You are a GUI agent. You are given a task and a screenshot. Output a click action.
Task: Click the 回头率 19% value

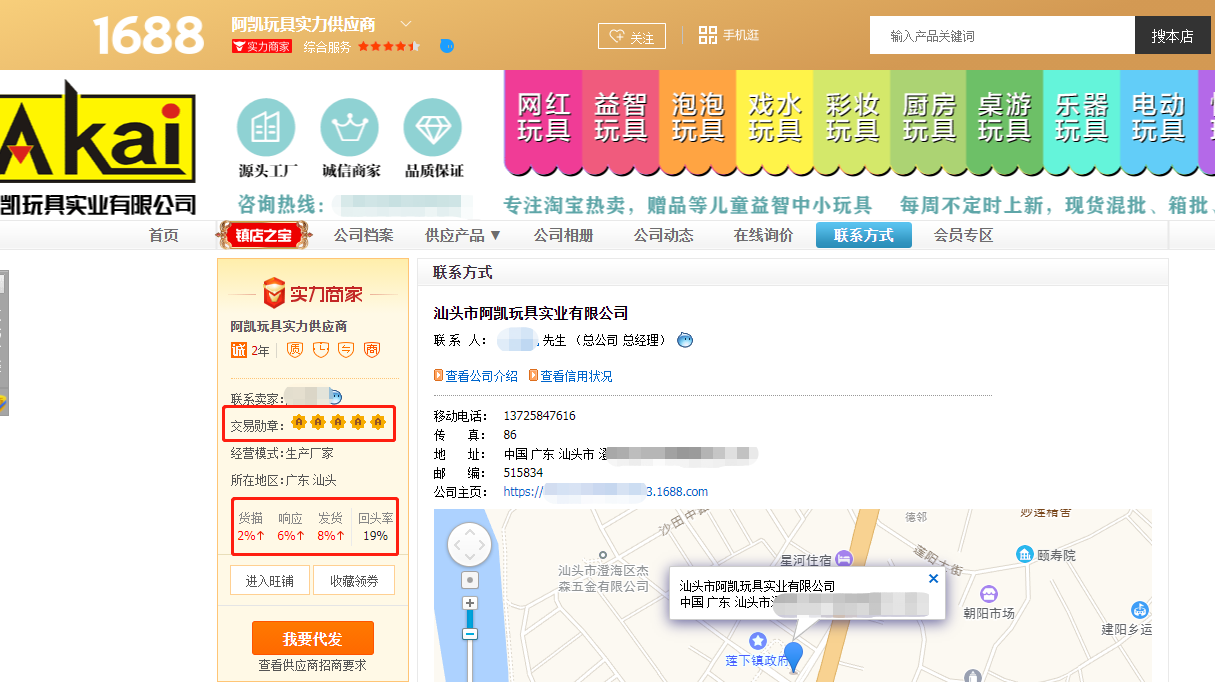tap(375, 535)
